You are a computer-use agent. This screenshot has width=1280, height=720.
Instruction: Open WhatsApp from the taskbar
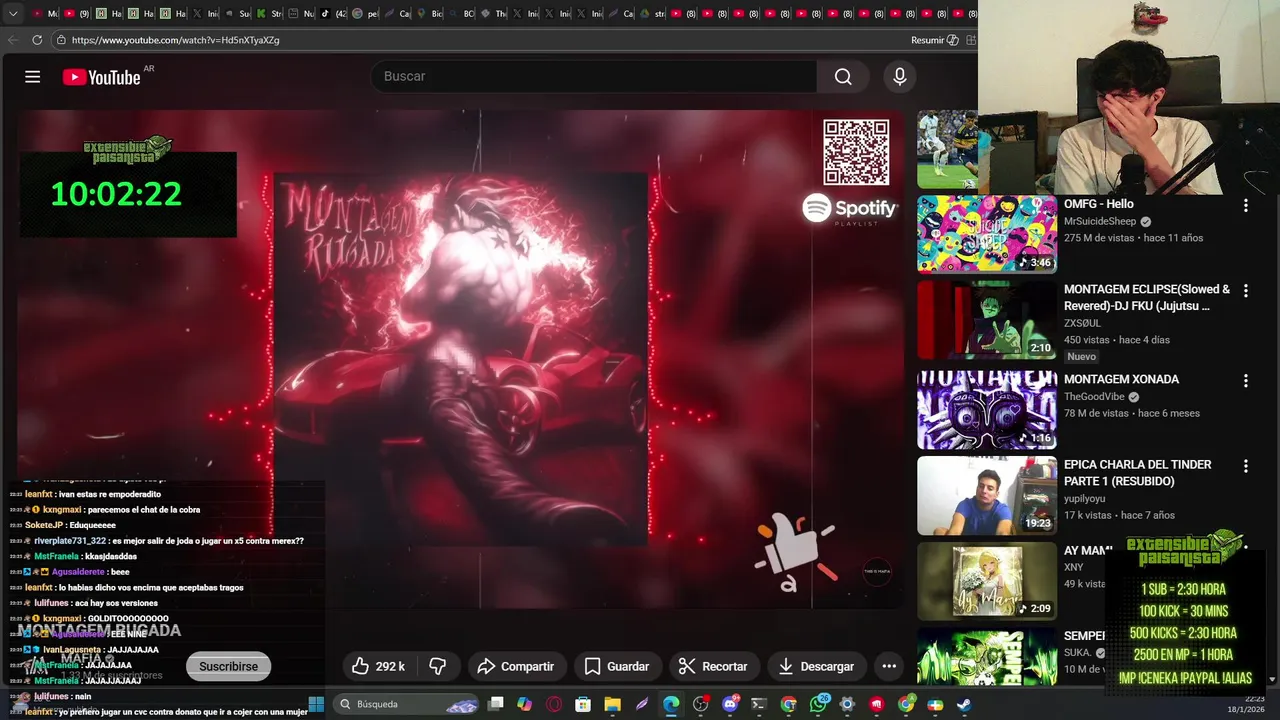point(818,704)
